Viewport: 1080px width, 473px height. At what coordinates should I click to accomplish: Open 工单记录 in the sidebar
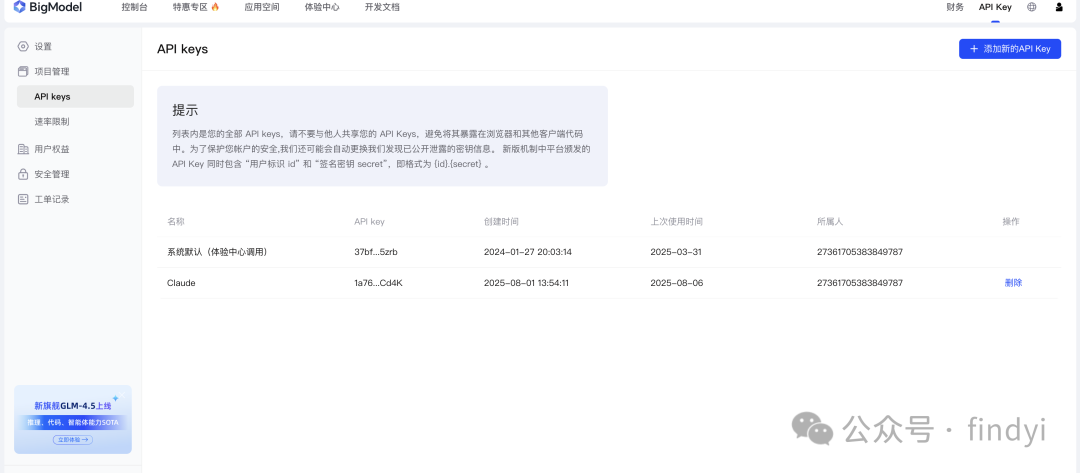pyautogui.click(x=52, y=200)
